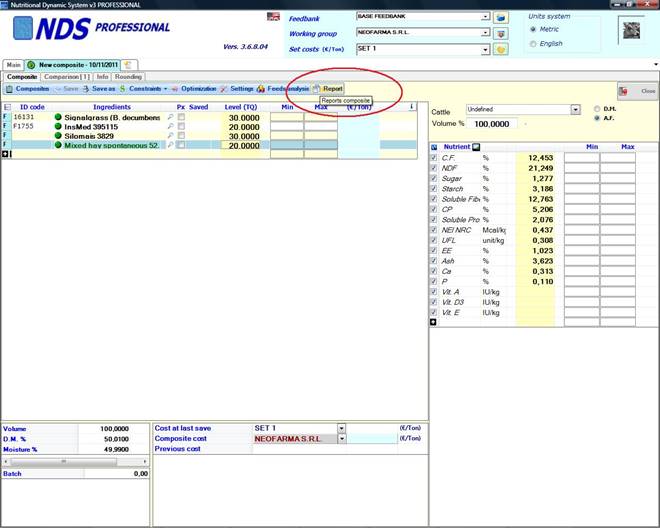Open the Feedbank manager icon button
The width and height of the screenshot is (660, 528).
coord(500,18)
